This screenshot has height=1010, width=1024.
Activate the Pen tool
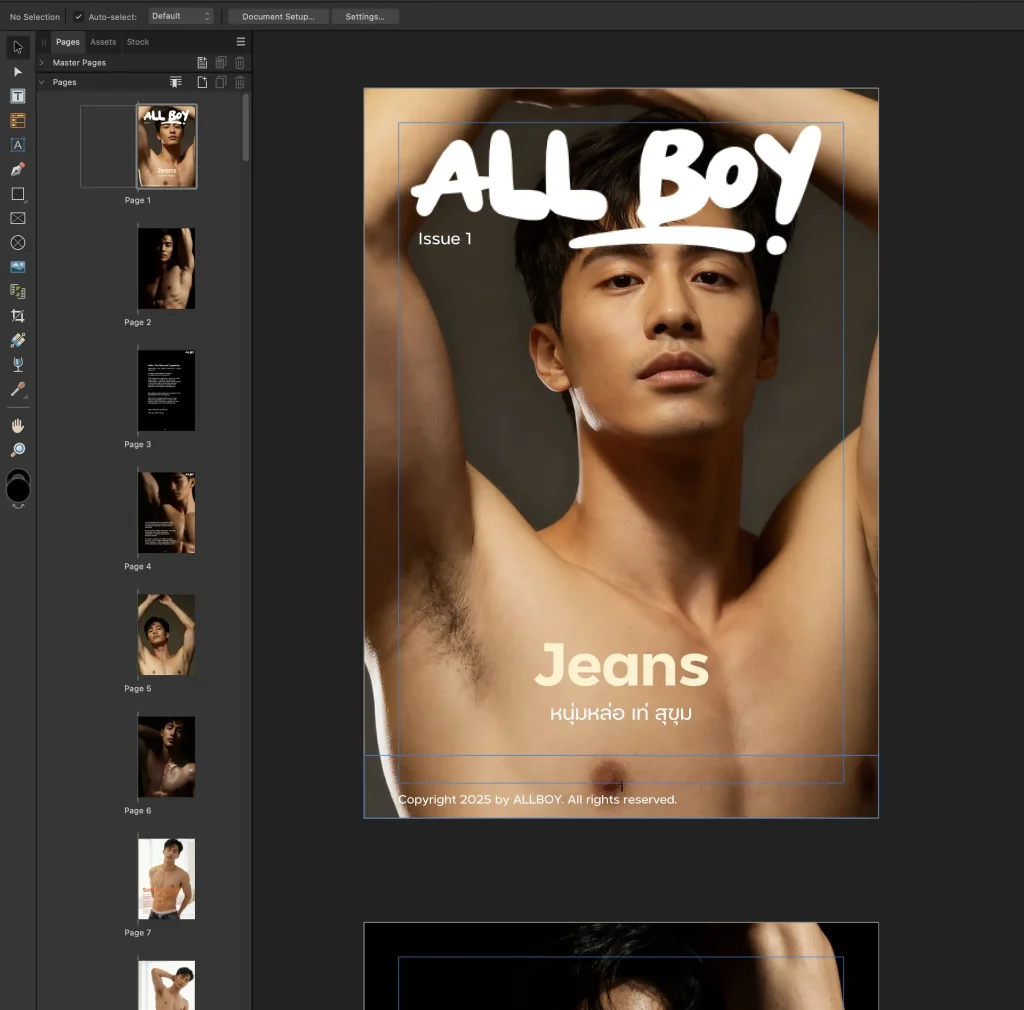point(18,170)
